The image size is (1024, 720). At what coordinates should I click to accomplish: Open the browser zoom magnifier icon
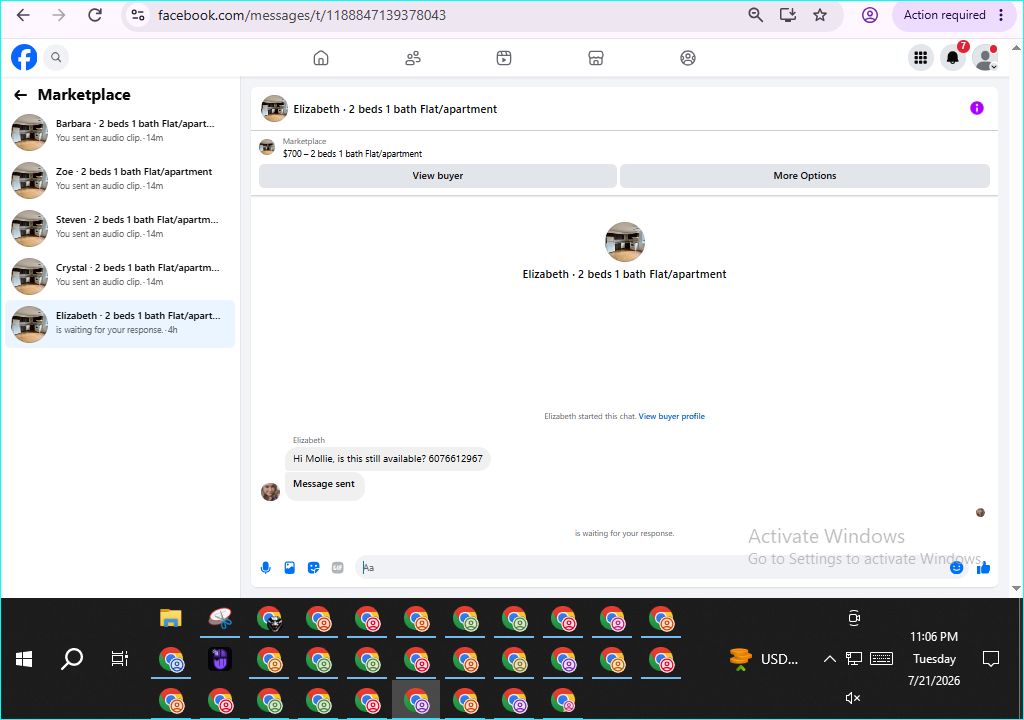(755, 15)
